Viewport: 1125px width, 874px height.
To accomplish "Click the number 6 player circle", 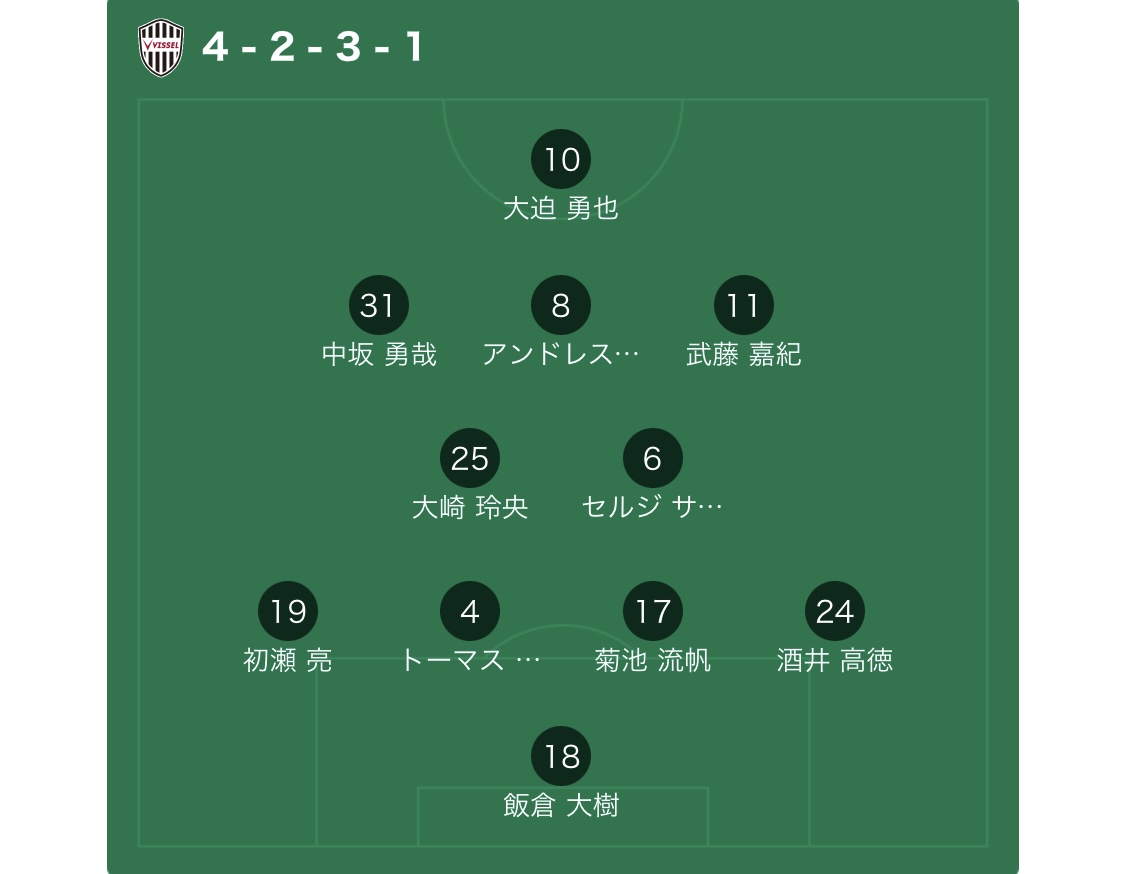I will pyautogui.click(x=652, y=458).
